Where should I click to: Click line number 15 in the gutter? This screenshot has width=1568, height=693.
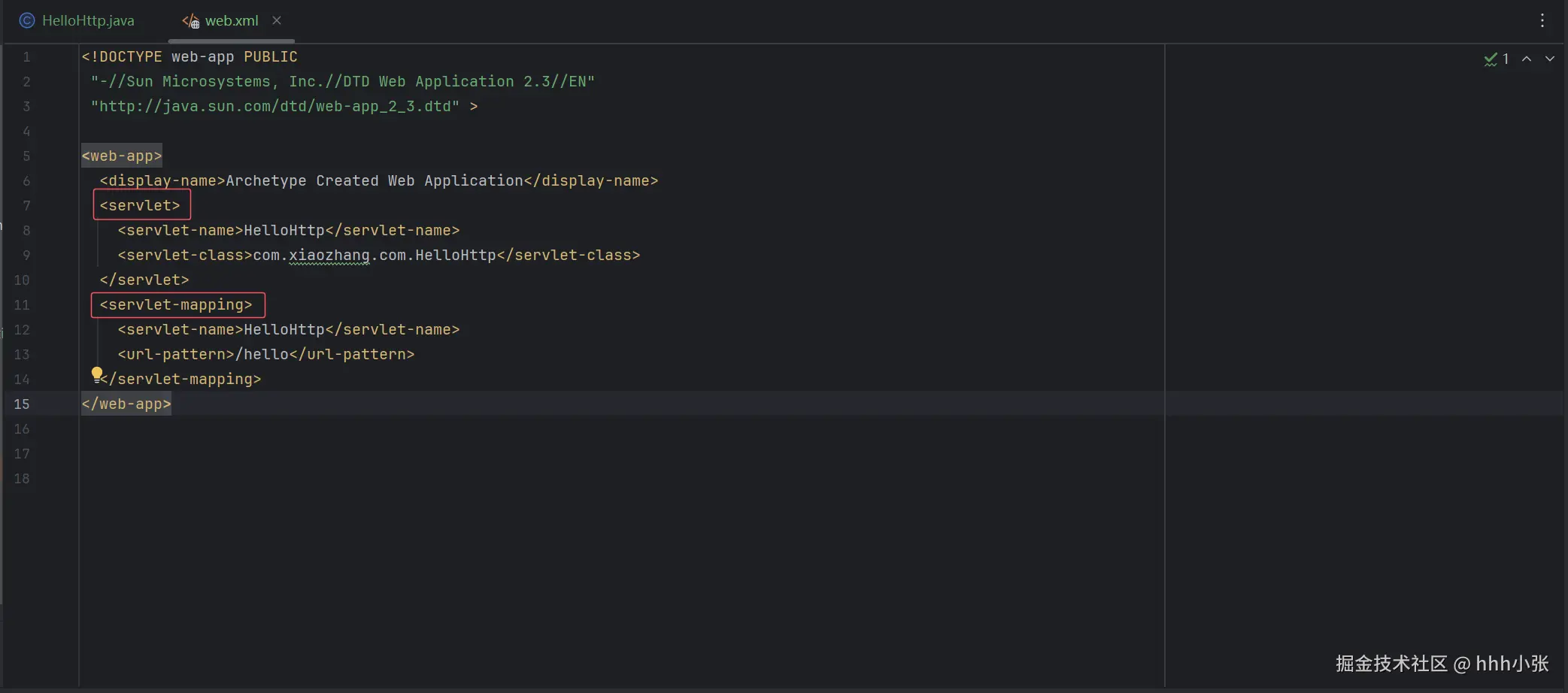click(22, 404)
